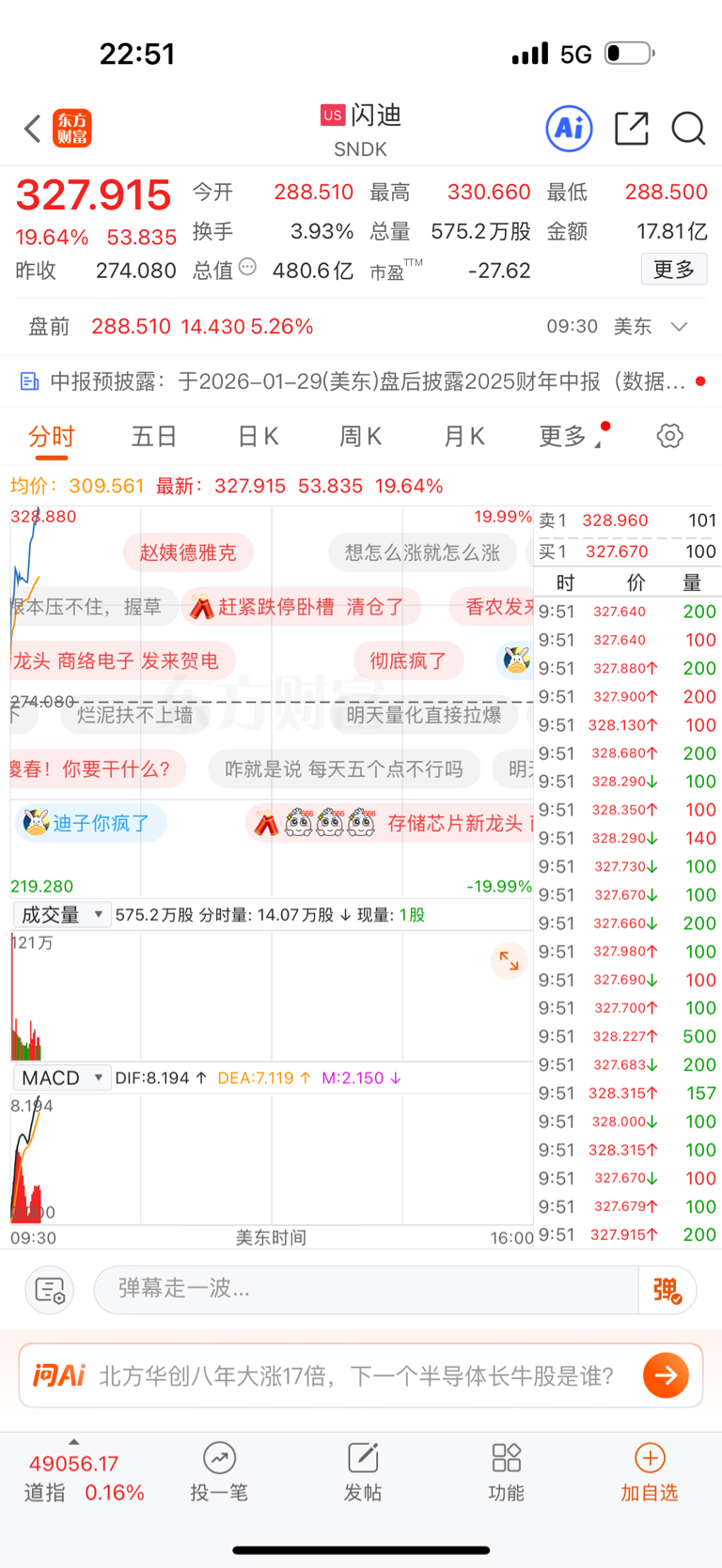This screenshot has width=722, height=1568.
Task: Tap the 328.290 trade row with 140 volume
Action: coord(627,838)
